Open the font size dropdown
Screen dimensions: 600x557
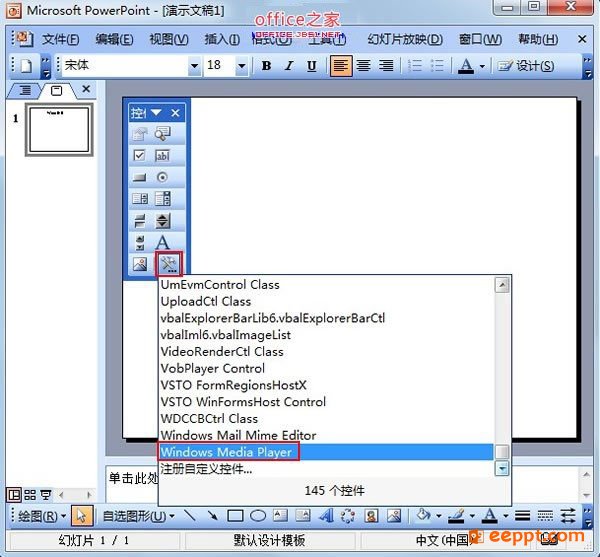(241, 66)
